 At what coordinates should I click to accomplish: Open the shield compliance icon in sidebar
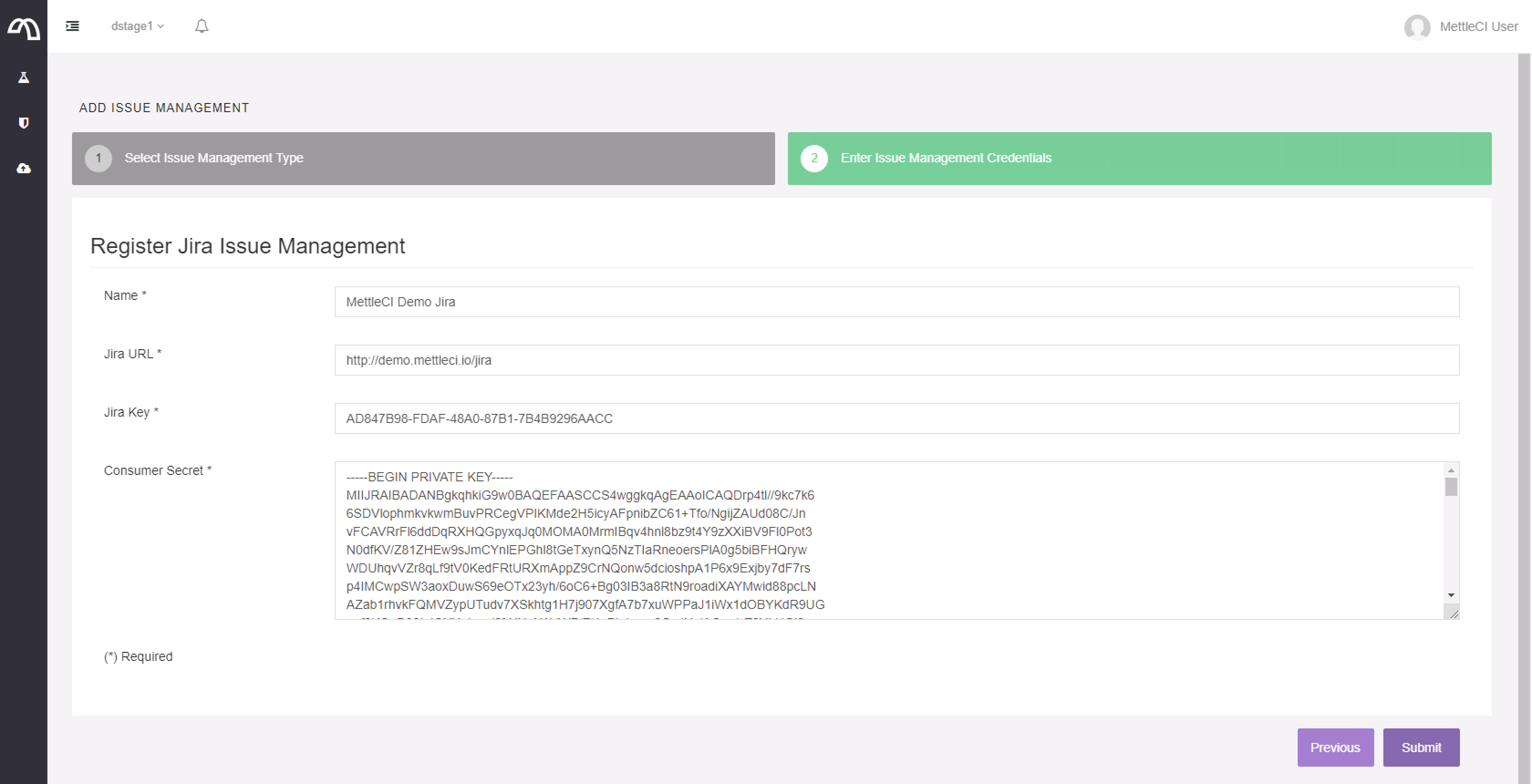coord(24,123)
